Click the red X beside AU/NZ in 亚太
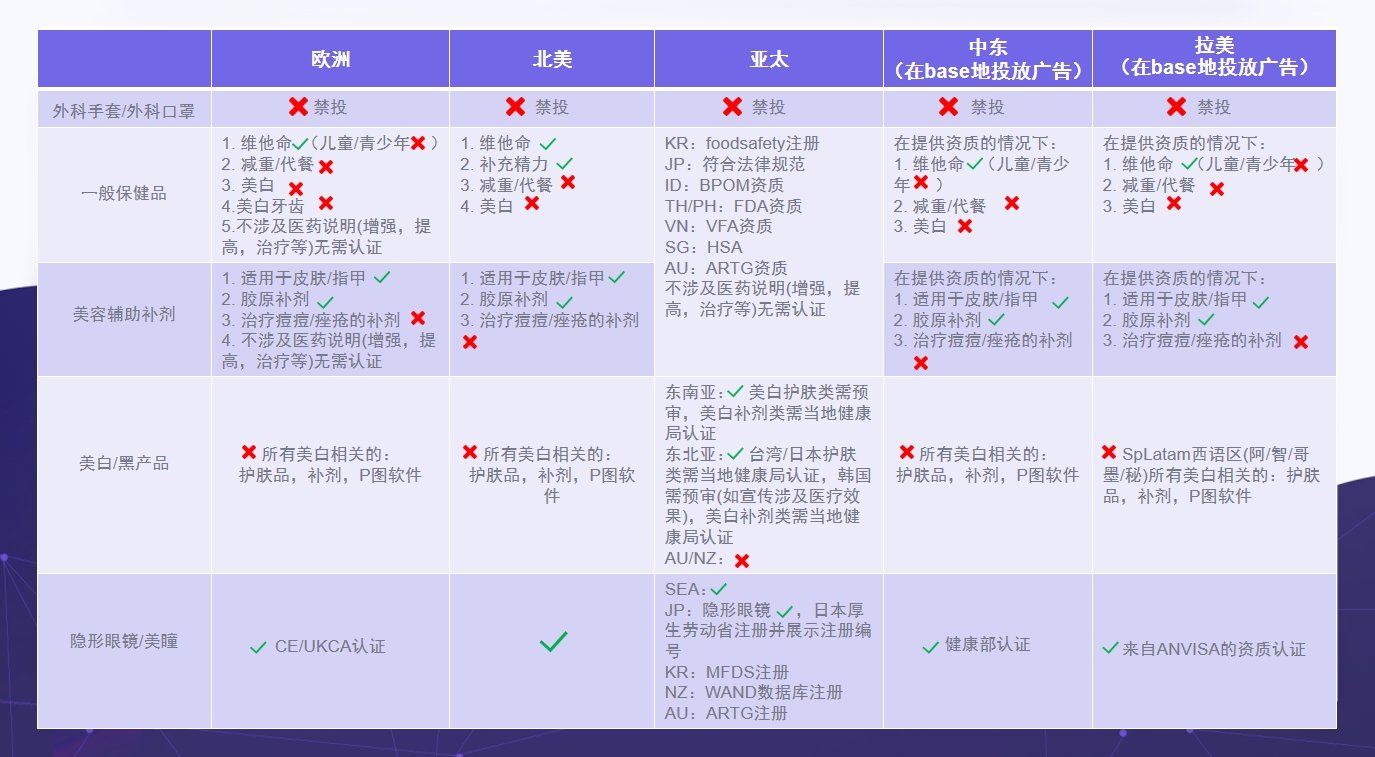Image resolution: width=1375 pixels, height=757 pixels. pos(741,561)
